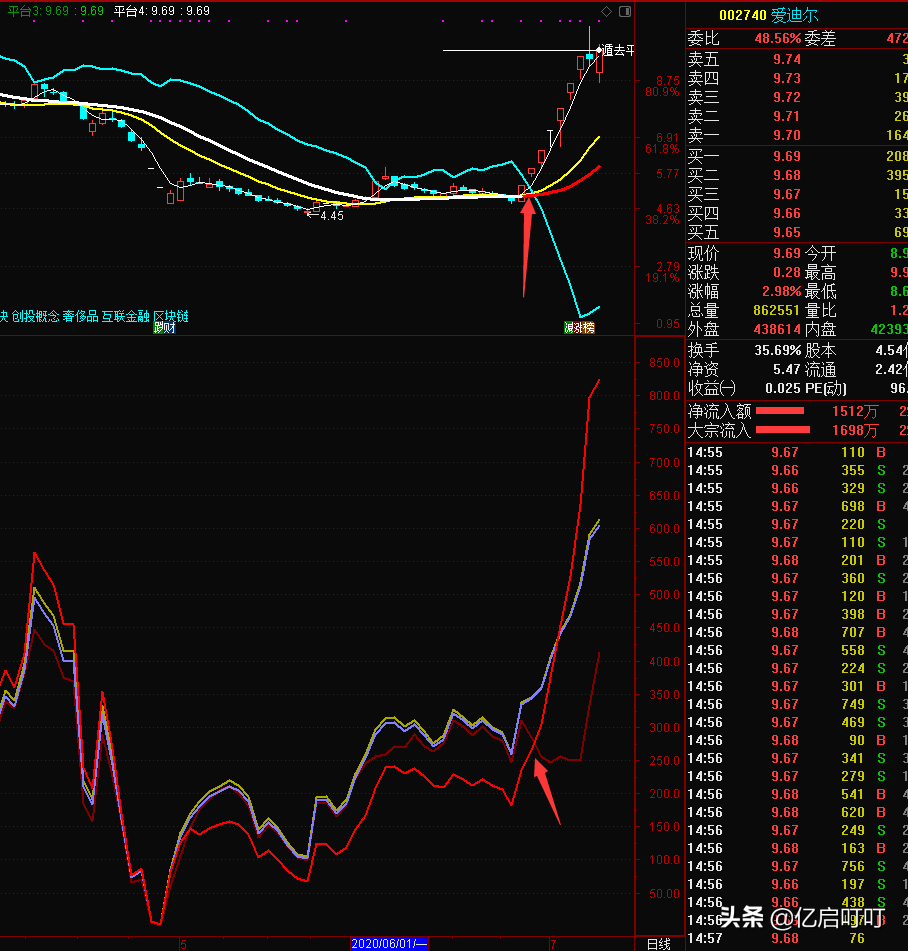The image size is (908, 951).
Task: Click the 题材 badge below concept tags
Action: [x=163, y=328]
